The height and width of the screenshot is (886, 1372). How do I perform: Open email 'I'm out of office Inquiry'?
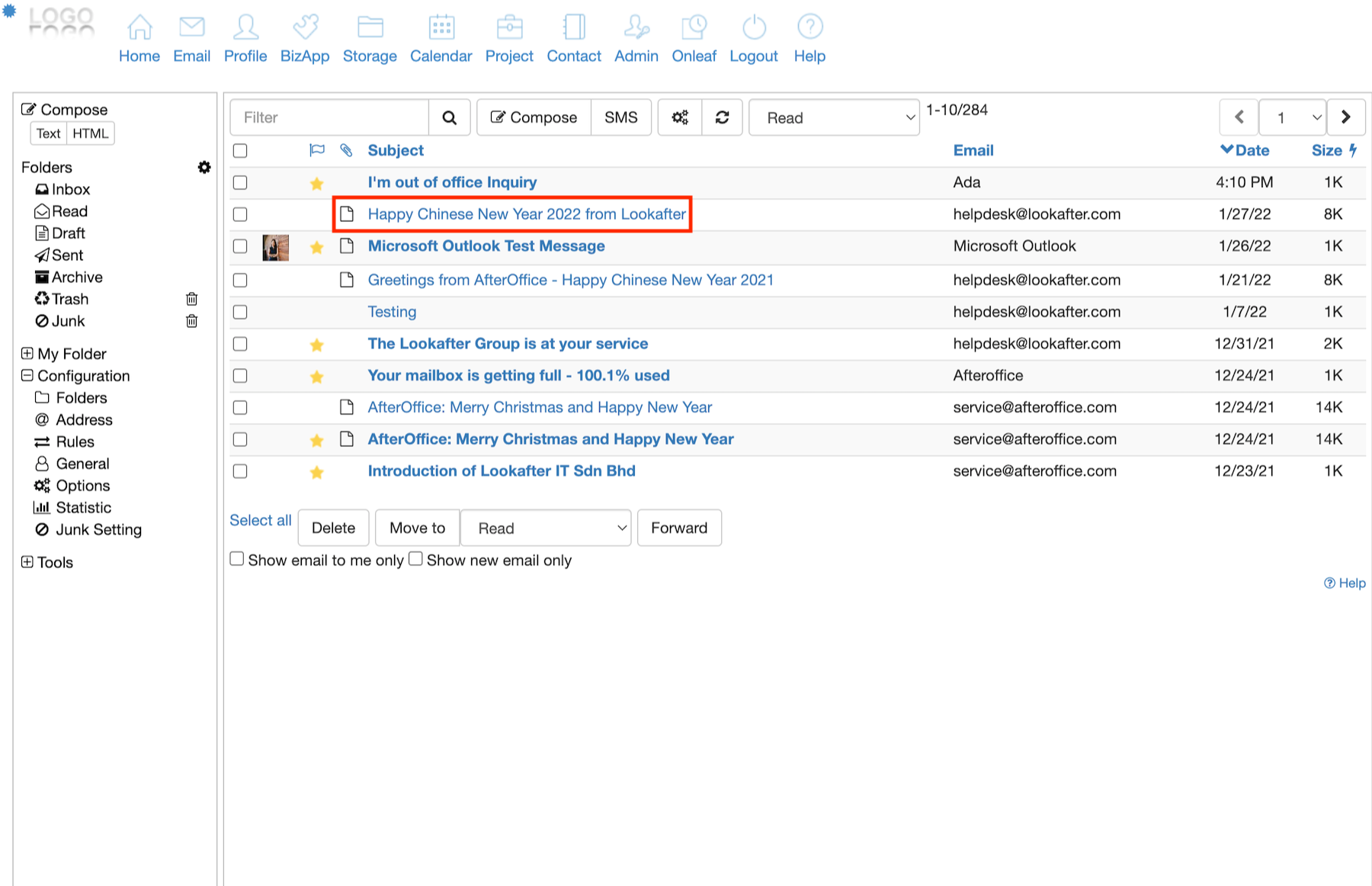[452, 182]
